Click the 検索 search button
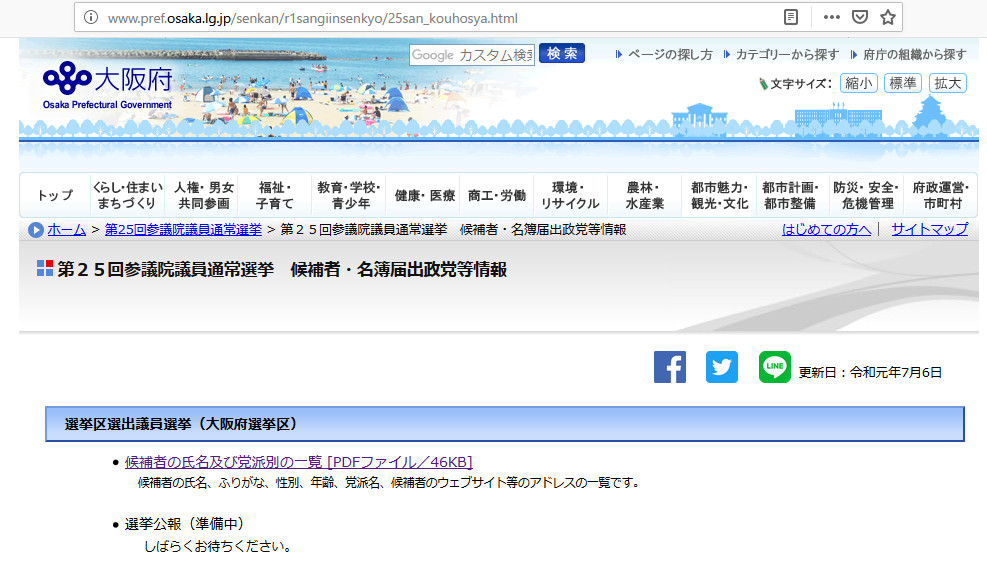Screen dimensions: 987x566 point(562,54)
